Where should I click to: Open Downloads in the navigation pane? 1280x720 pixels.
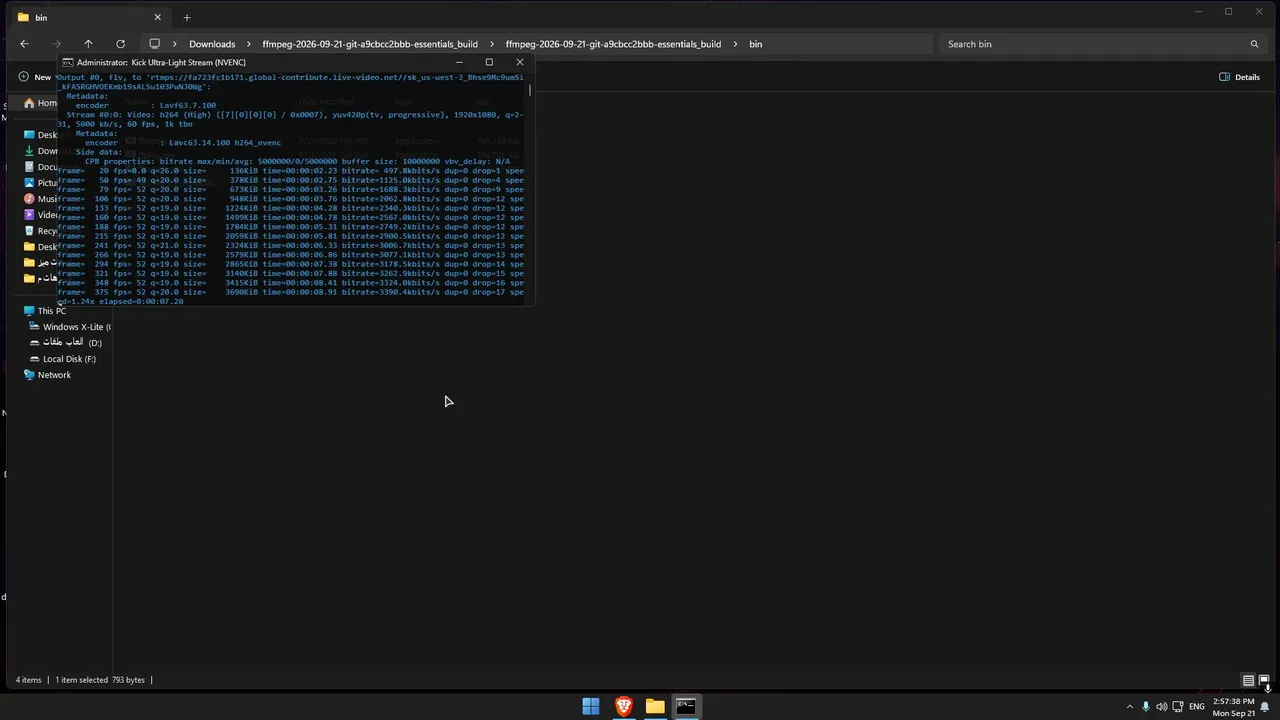(x=40, y=151)
